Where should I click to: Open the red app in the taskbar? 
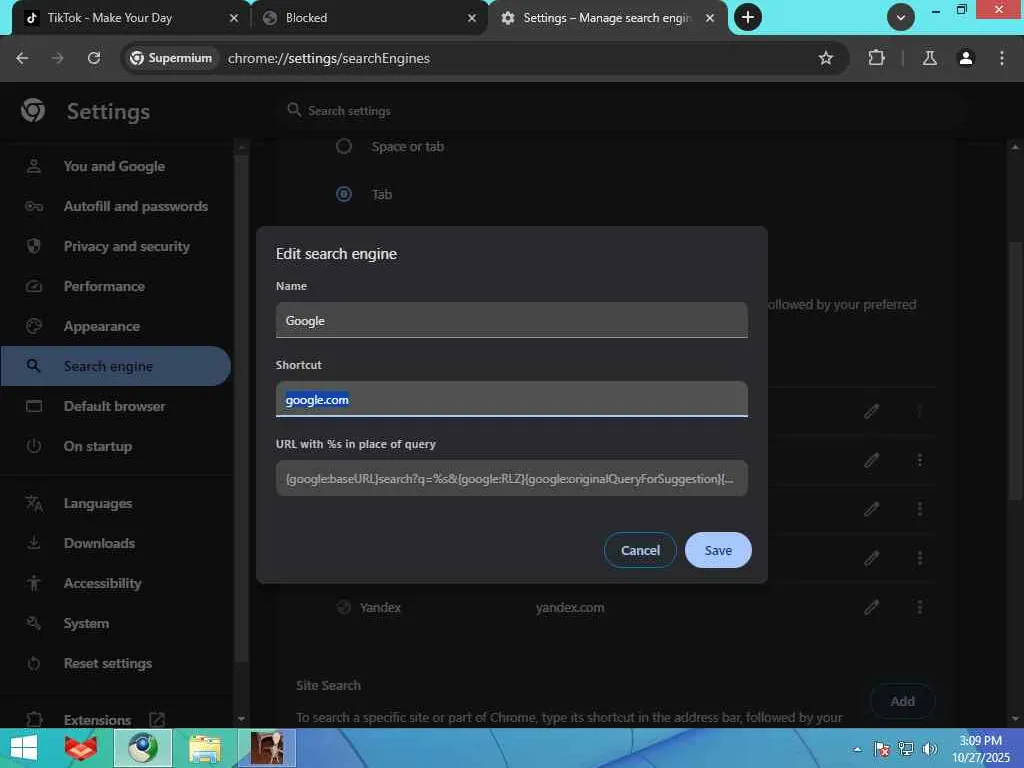point(80,748)
